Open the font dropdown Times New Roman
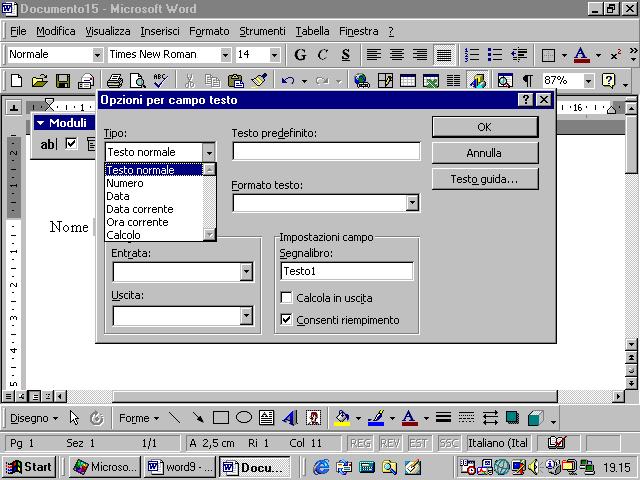 225,55
